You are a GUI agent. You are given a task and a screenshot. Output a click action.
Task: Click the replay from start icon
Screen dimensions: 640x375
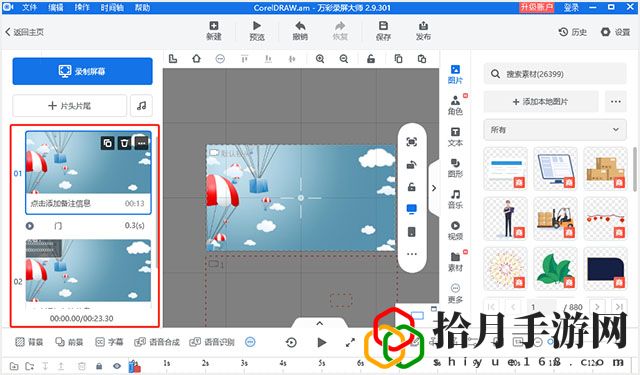tap(291, 342)
